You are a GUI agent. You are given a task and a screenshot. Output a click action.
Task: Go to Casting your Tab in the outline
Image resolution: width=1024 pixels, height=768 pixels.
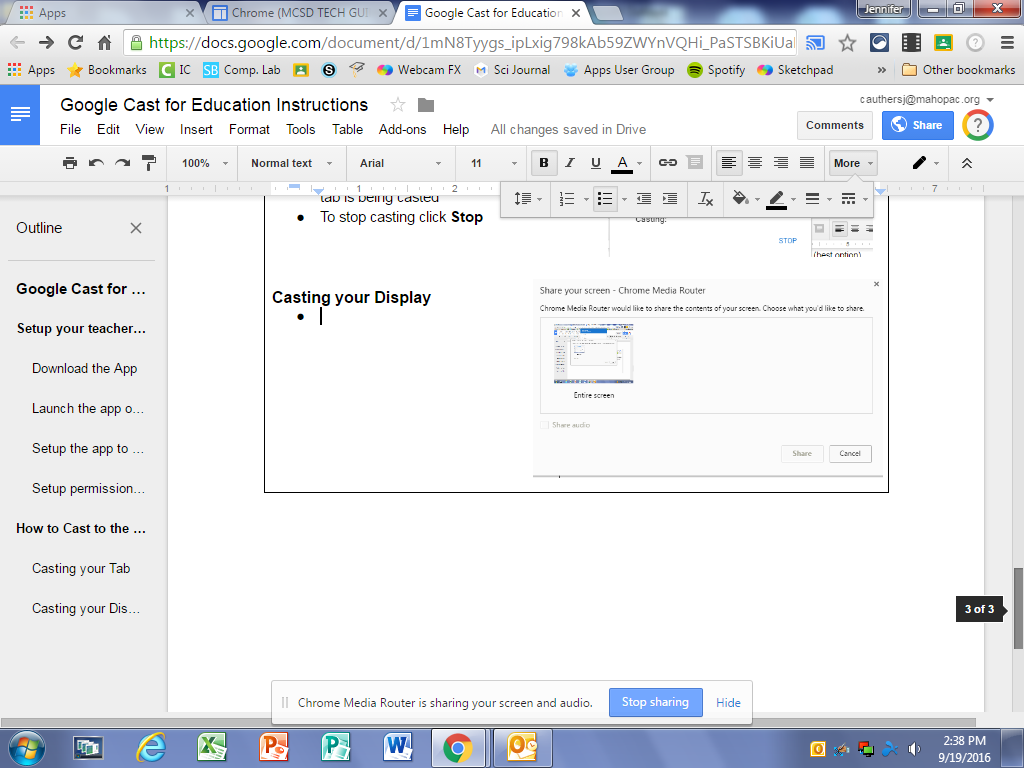[x=81, y=568]
